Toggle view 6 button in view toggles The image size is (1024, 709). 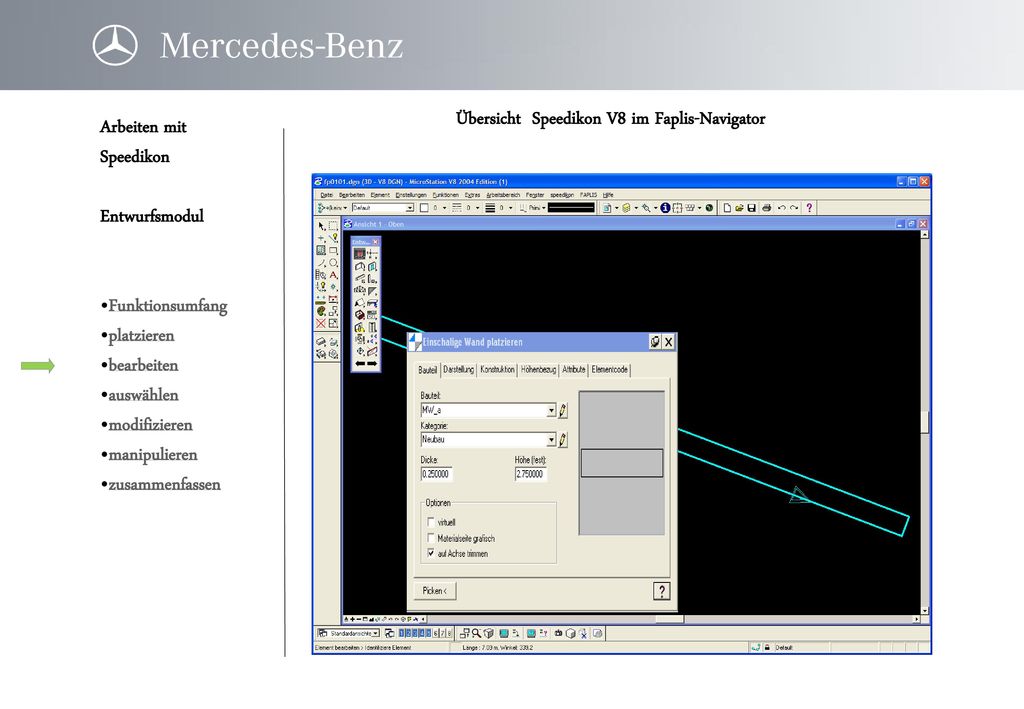point(436,633)
